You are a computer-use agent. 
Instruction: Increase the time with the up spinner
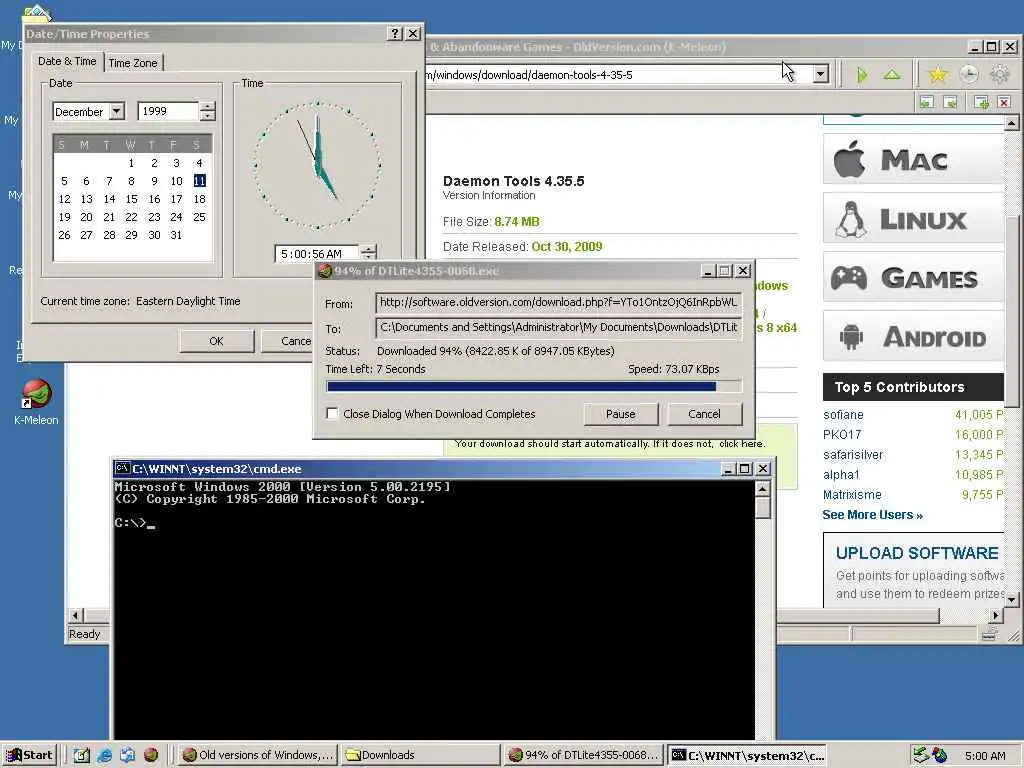point(369,249)
